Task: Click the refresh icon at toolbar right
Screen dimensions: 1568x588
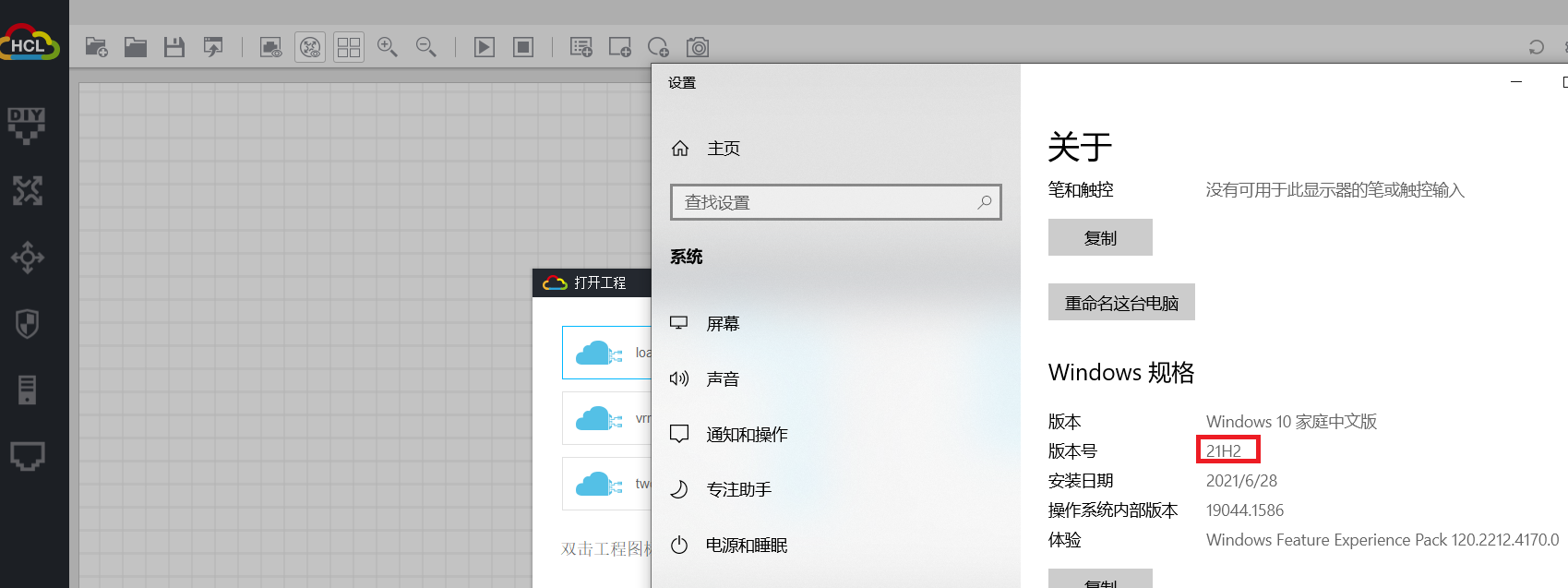Action: pyautogui.click(x=1537, y=47)
